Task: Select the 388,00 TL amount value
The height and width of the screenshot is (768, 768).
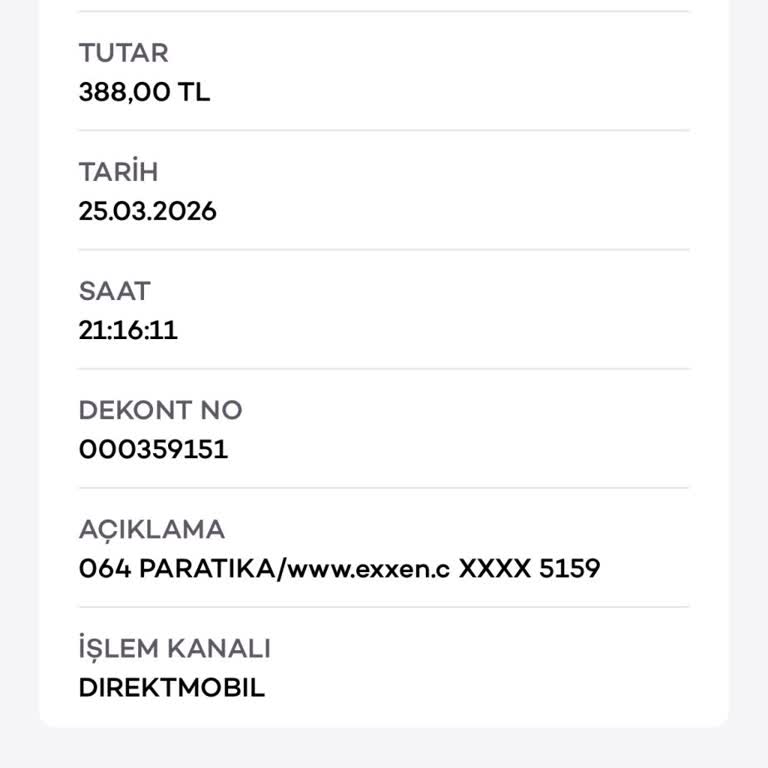Action: (x=144, y=92)
